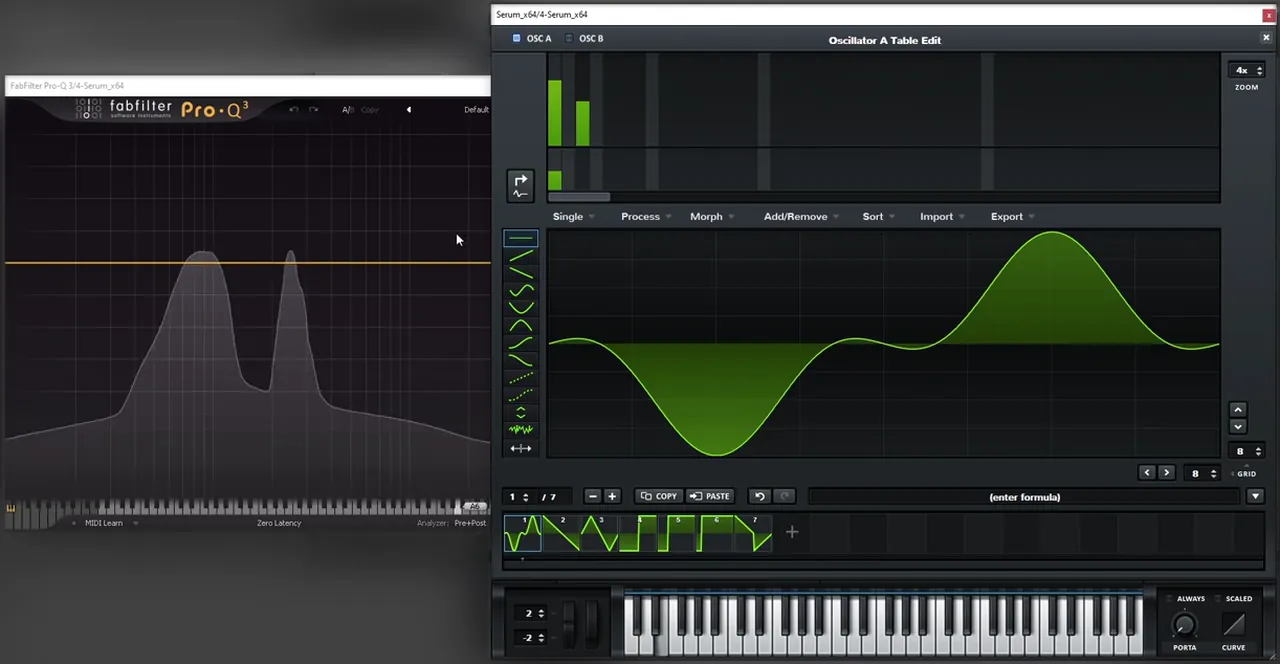
Task: Turn the PORTA knob
Action: (x=1184, y=626)
